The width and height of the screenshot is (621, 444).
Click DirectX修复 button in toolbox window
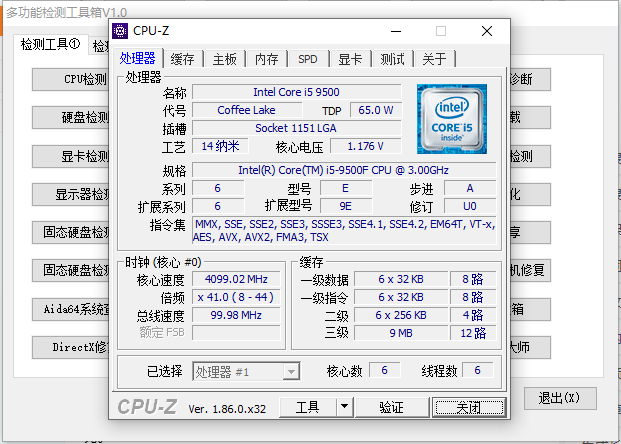(x=71, y=347)
